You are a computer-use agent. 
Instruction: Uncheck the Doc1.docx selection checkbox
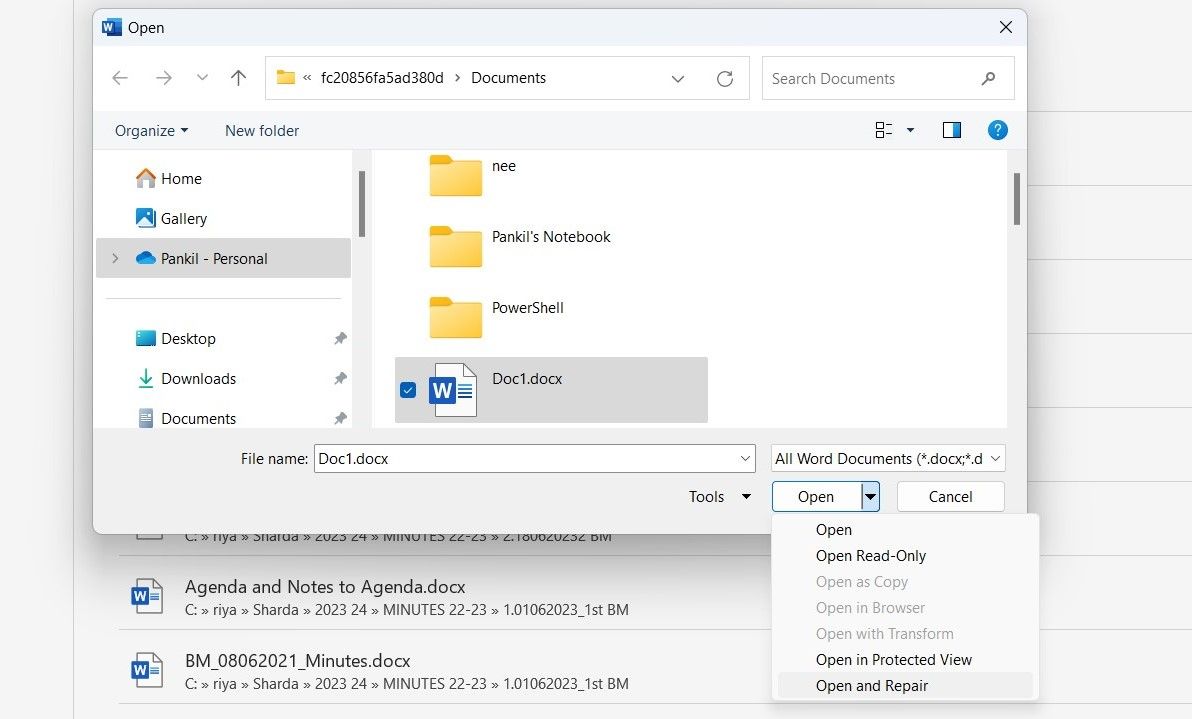pyautogui.click(x=407, y=390)
